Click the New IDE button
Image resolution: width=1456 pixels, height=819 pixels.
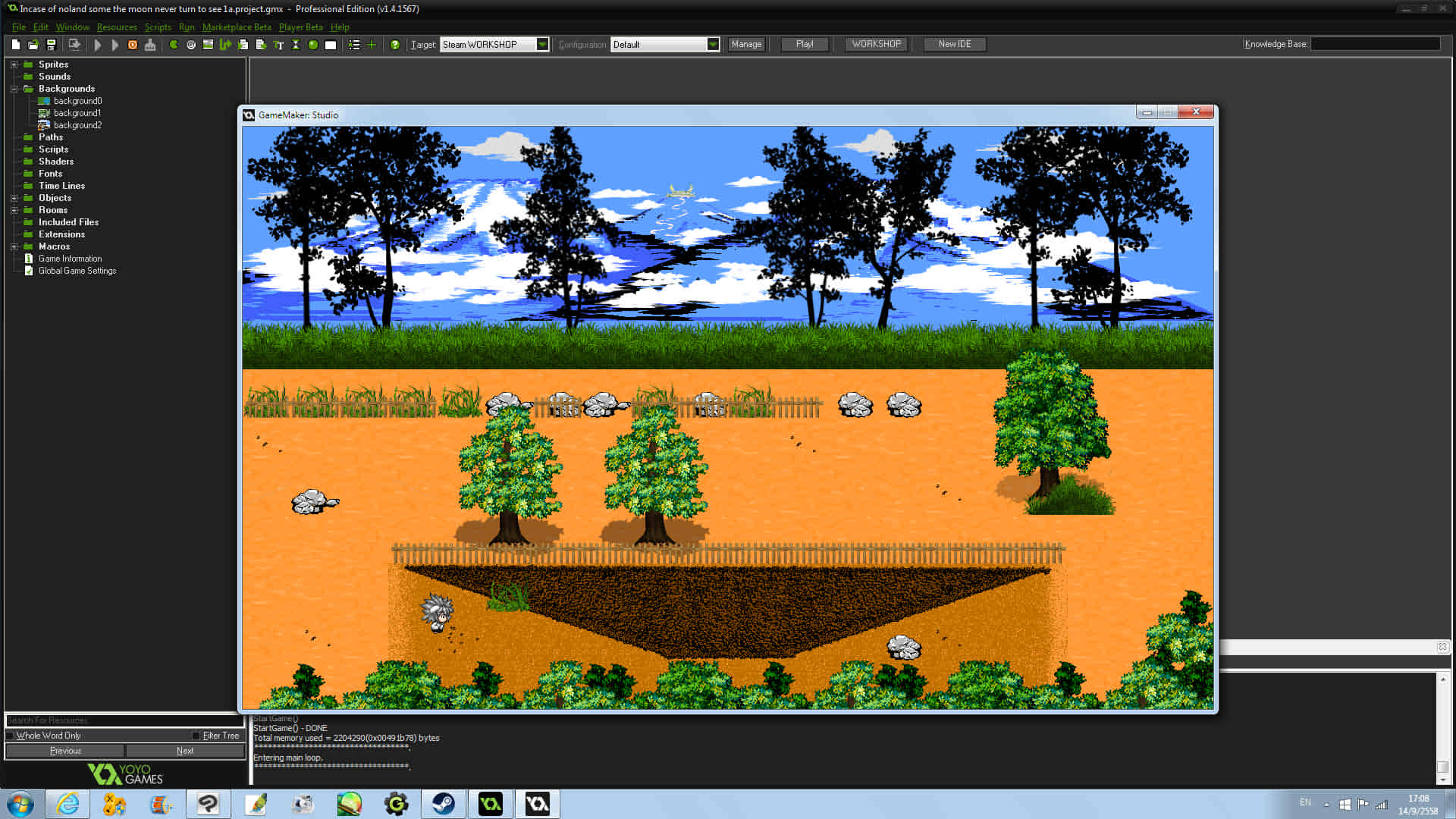[954, 45]
